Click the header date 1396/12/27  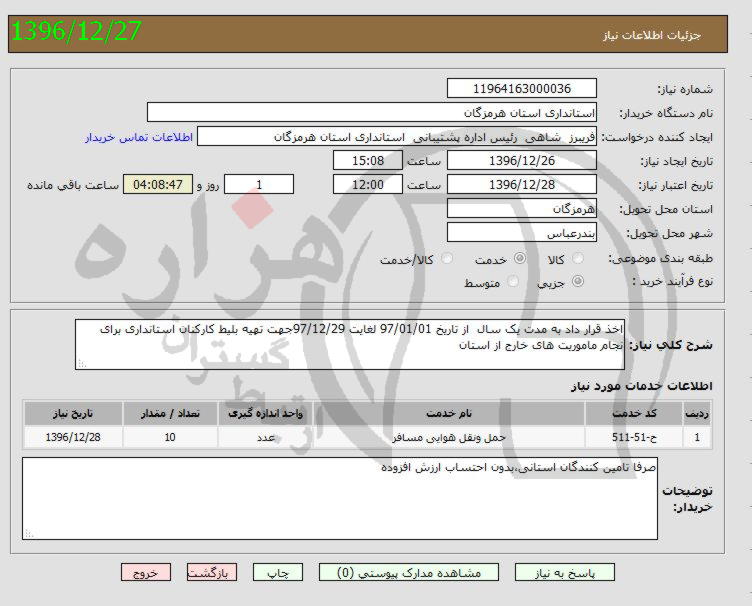pos(76,31)
